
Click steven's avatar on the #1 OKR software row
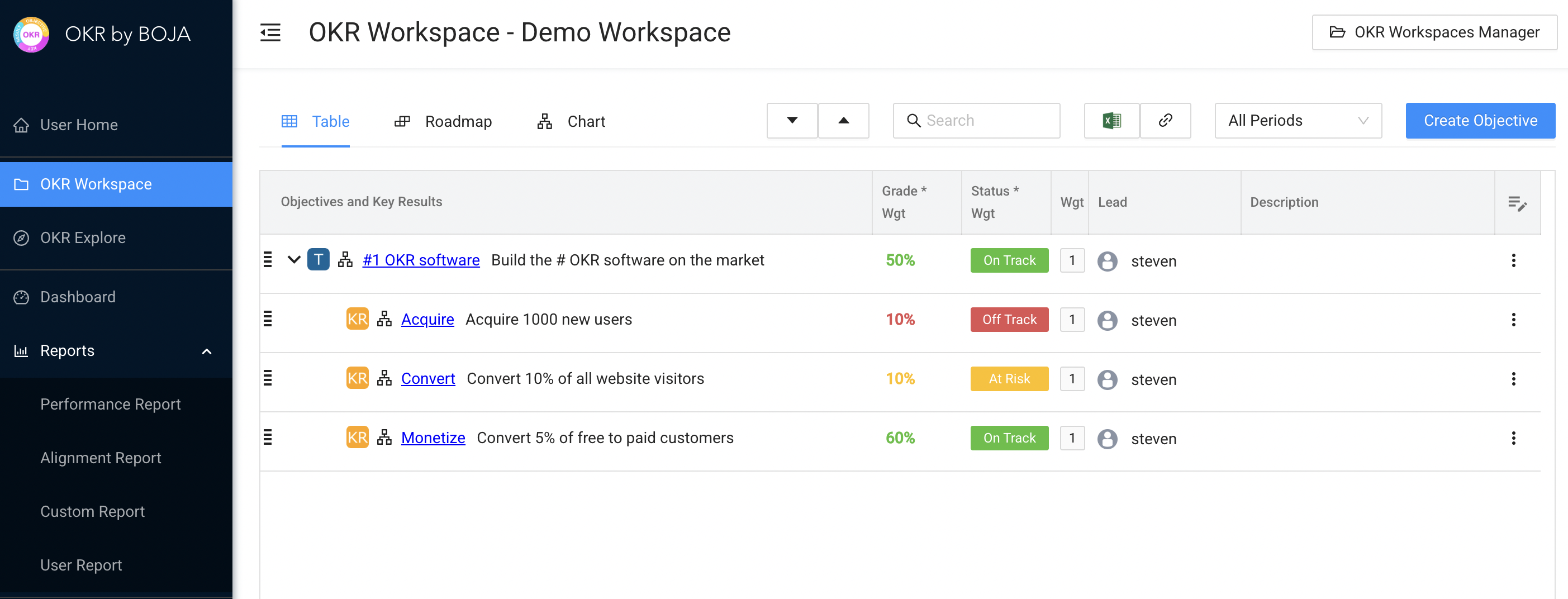1107,261
